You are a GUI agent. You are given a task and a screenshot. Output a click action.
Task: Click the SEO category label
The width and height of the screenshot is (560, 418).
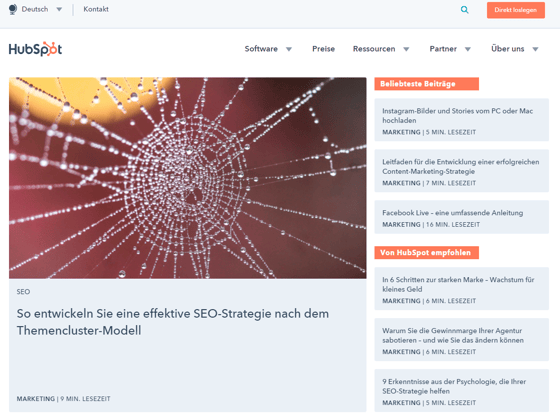click(x=23, y=292)
